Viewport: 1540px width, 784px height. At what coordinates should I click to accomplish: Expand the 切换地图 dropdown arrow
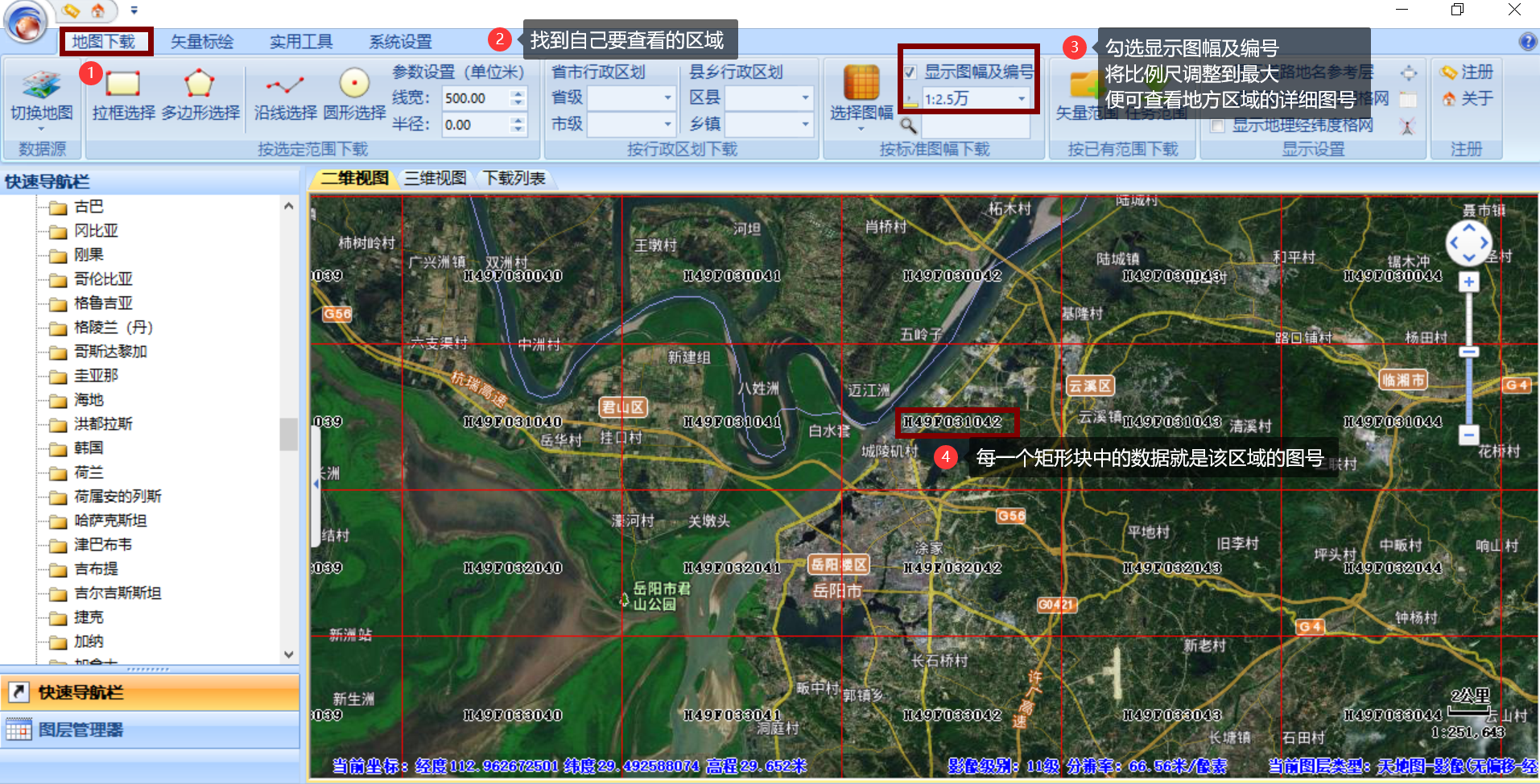41,129
